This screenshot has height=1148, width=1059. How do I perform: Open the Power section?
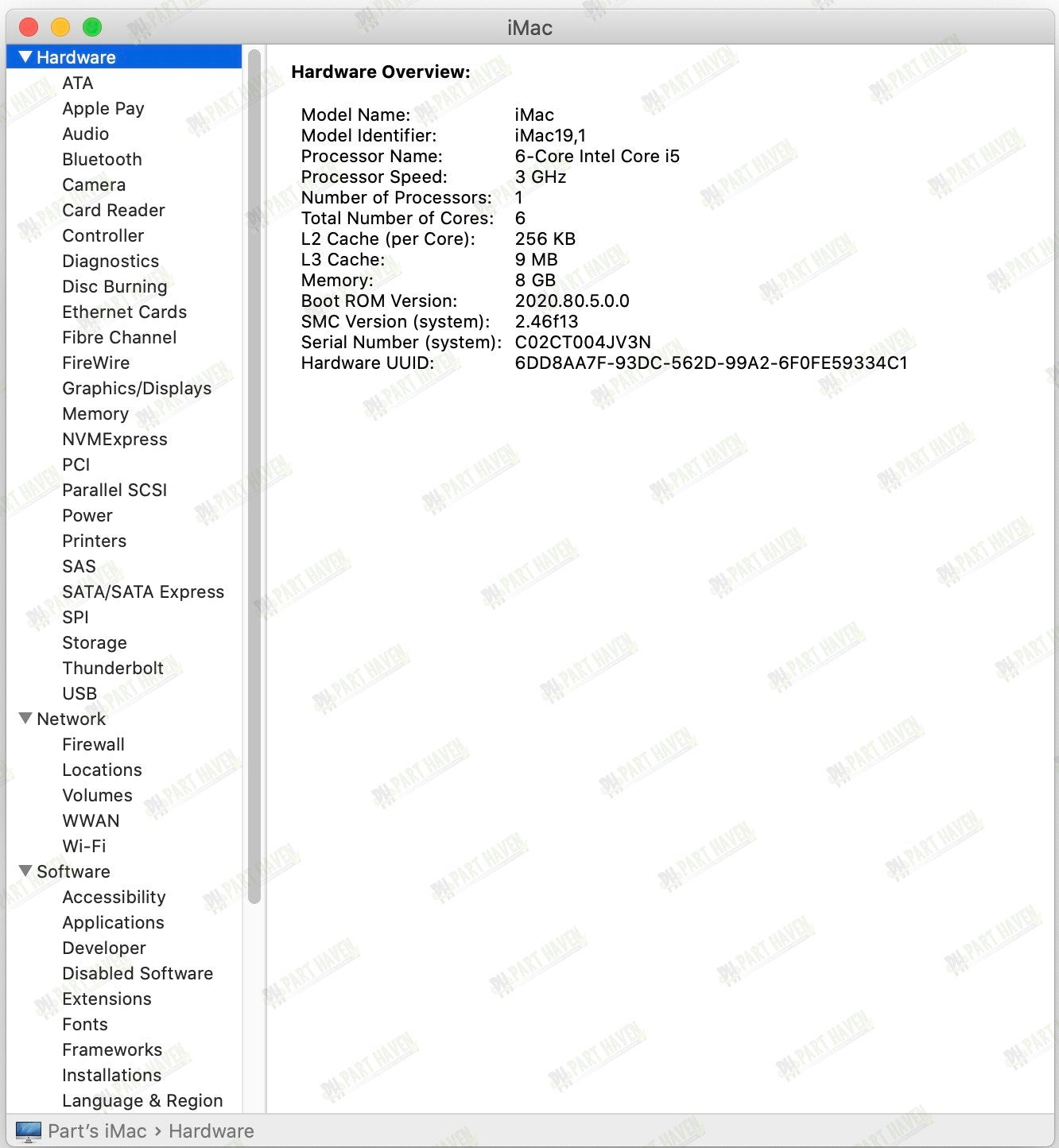click(x=87, y=515)
